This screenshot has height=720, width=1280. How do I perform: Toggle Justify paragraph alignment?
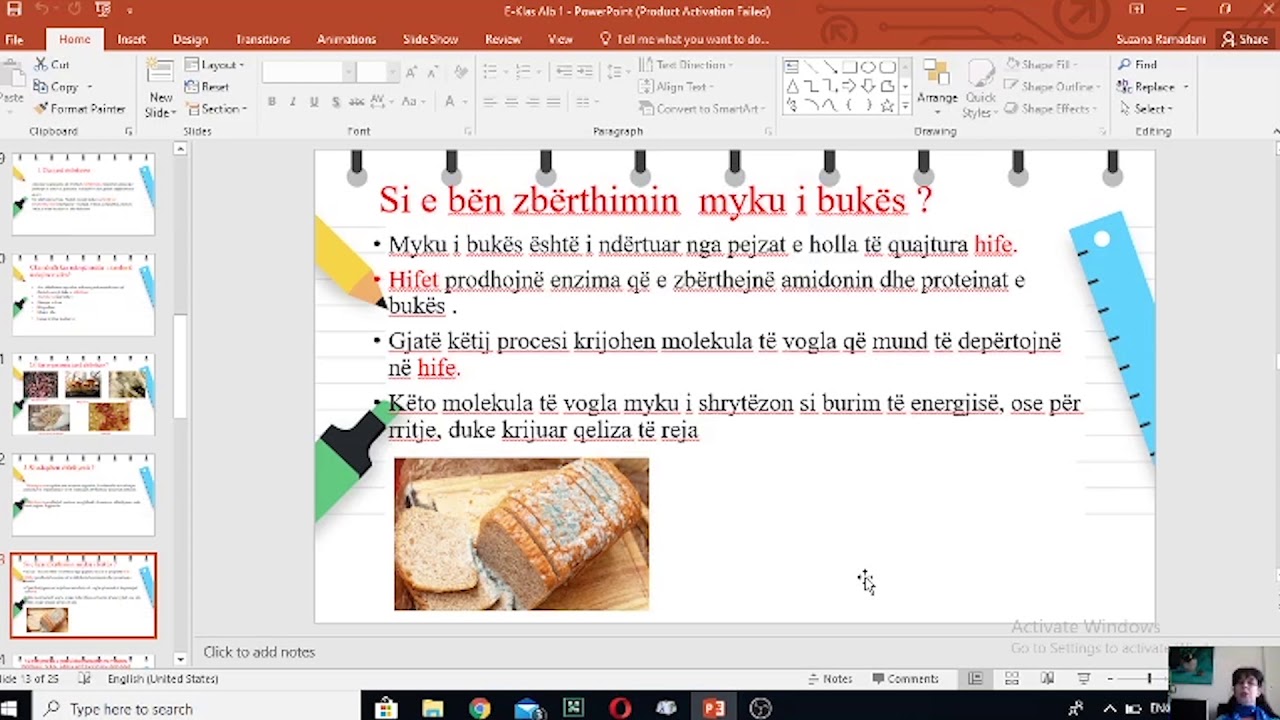(554, 102)
